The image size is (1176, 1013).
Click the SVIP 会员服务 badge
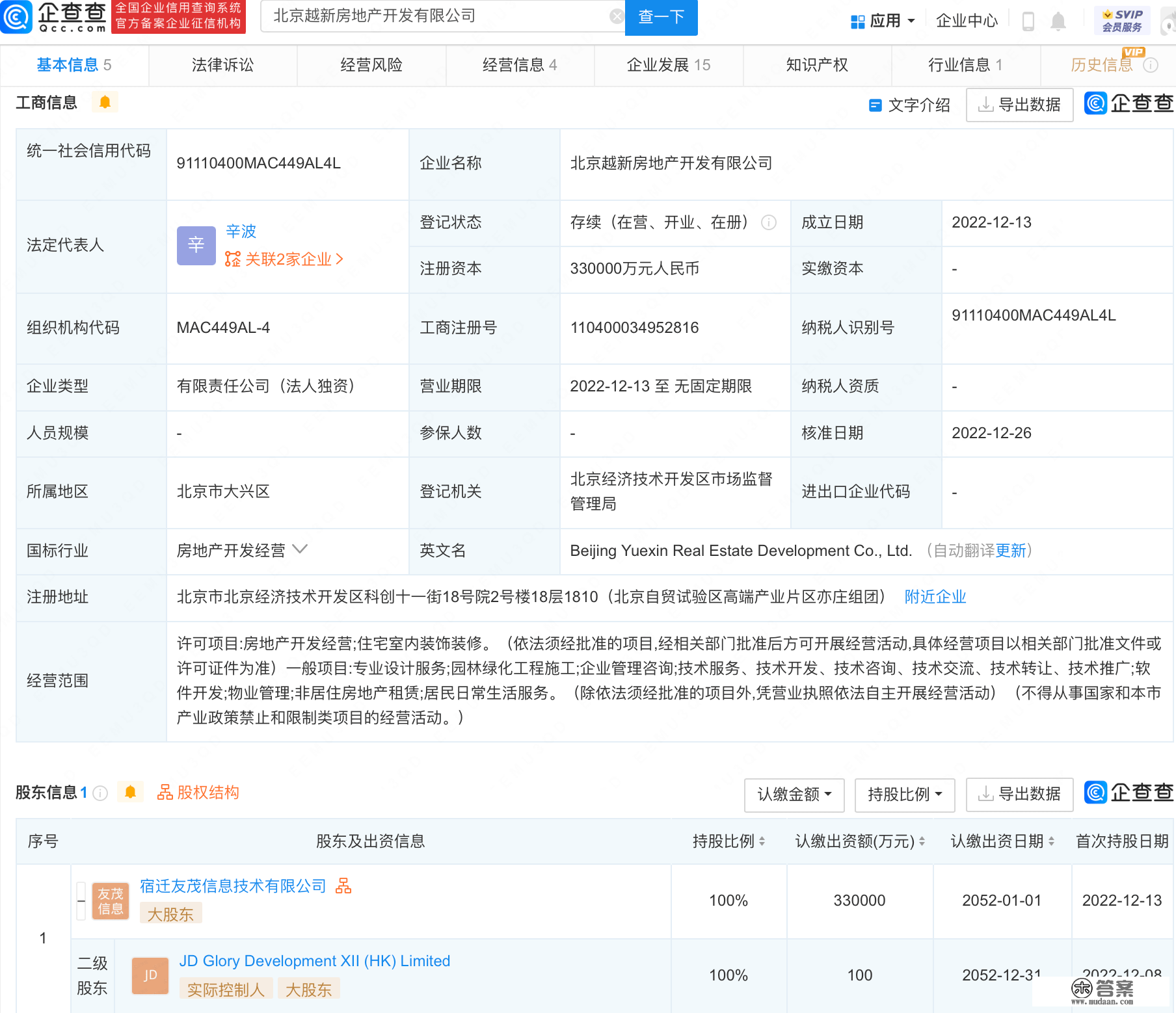(1122, 21)
